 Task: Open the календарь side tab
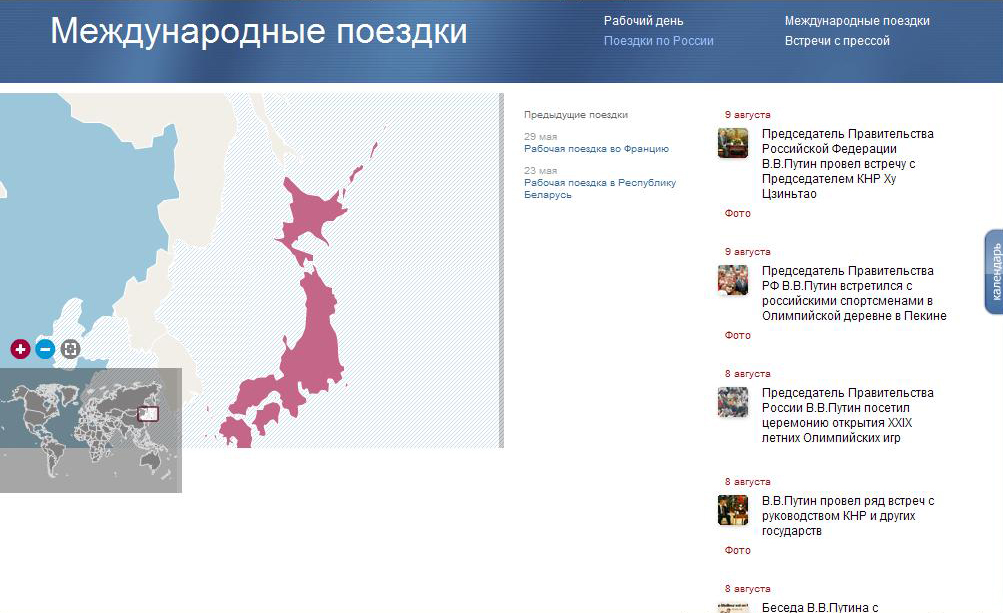(x=994, y=272)
